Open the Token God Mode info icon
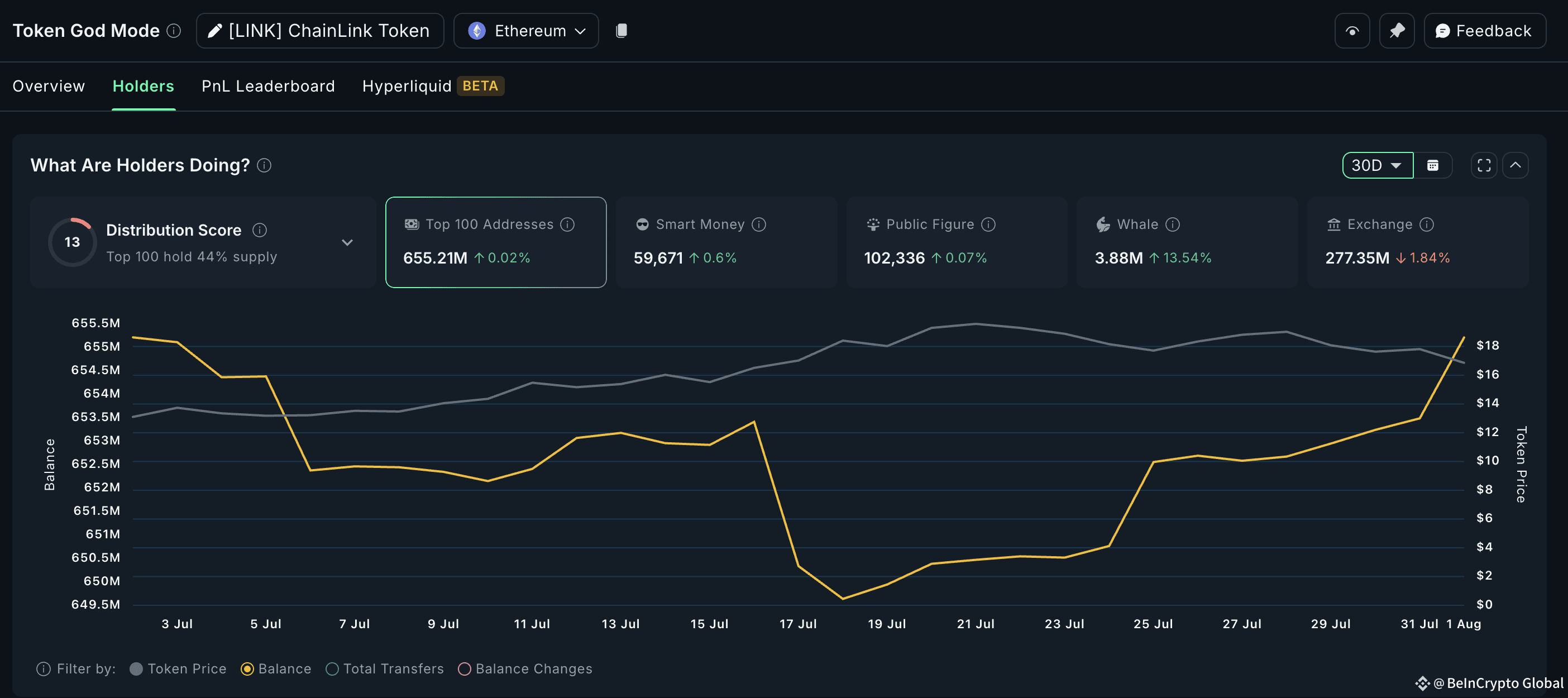 tap(174, 30)
